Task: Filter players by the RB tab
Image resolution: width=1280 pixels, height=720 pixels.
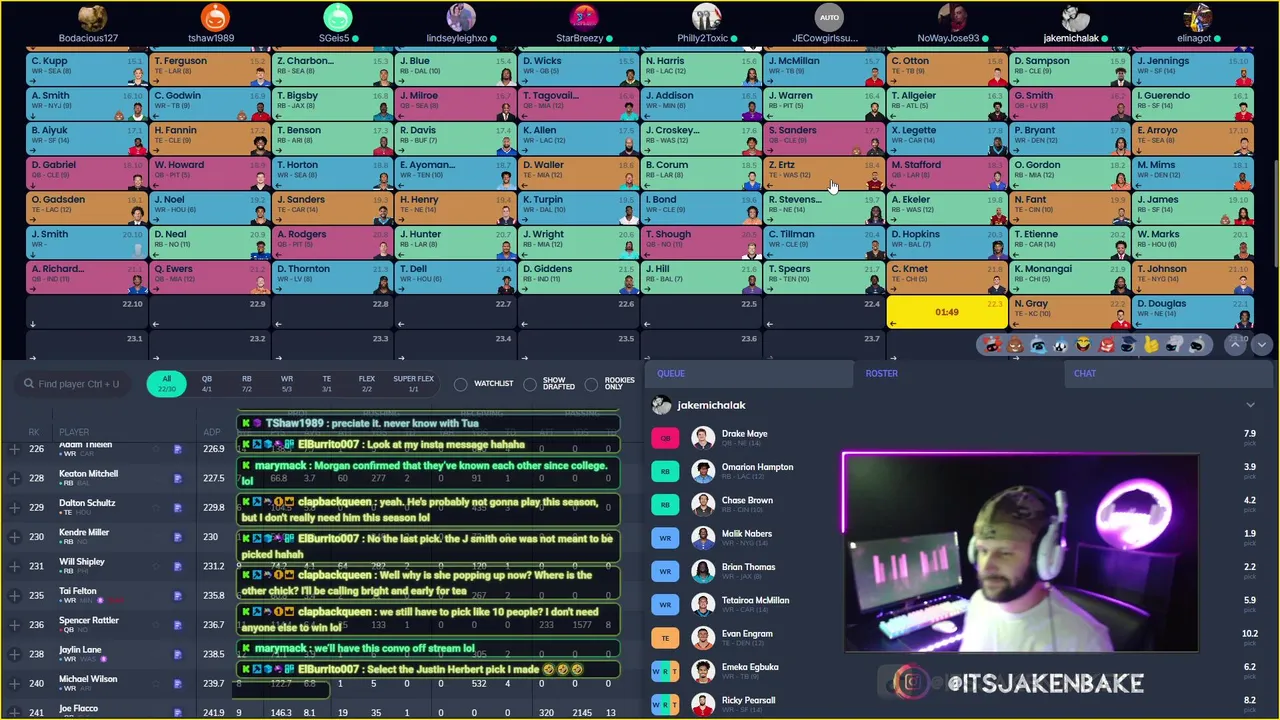Action: click(x=247, y=384)
